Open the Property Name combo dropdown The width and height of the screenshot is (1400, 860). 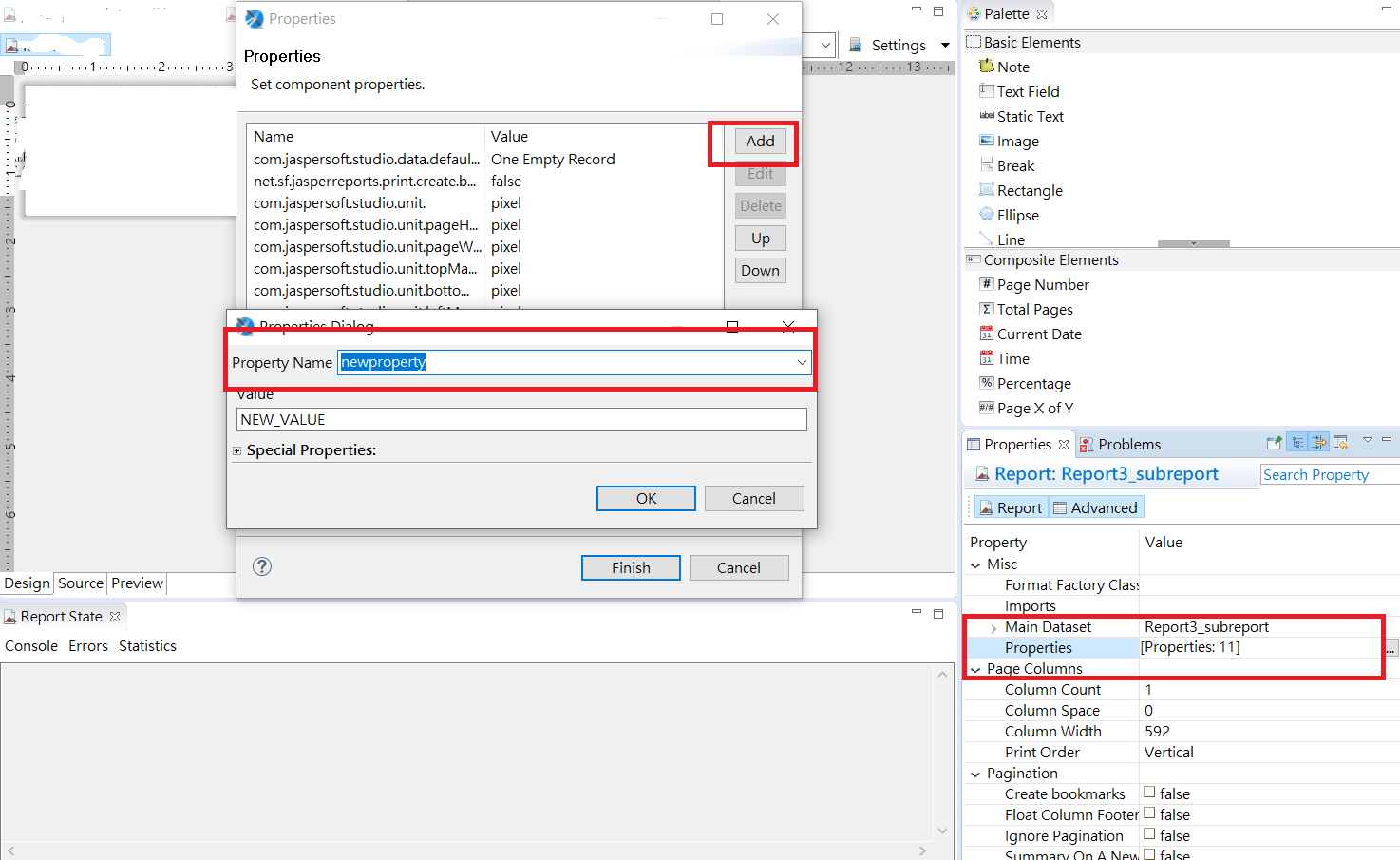click(803, 362)
